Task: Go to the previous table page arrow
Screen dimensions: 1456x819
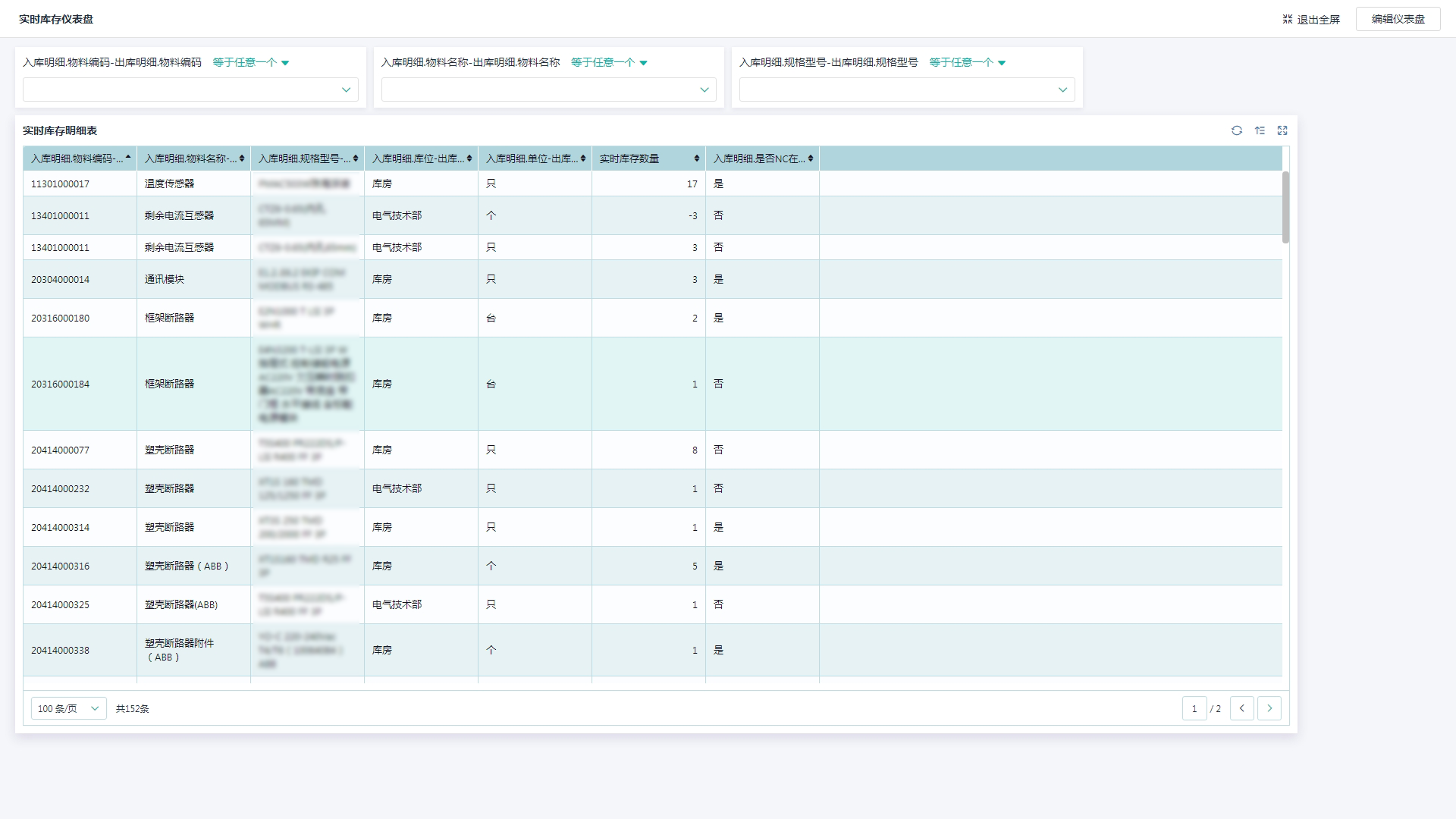Action: [x=1241, y=708]
